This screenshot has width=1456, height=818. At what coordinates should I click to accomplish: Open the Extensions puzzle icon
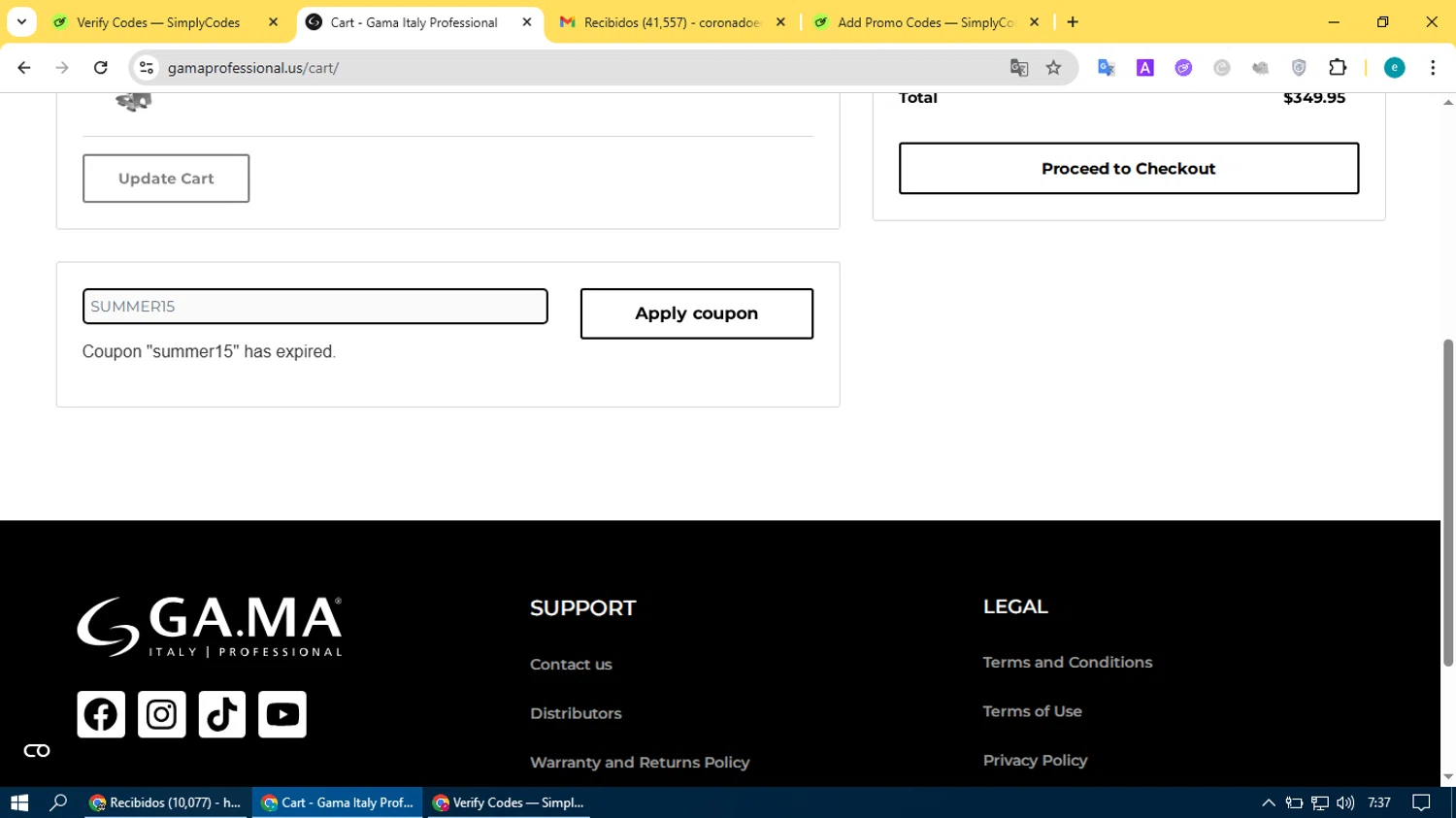point(1338,68)
